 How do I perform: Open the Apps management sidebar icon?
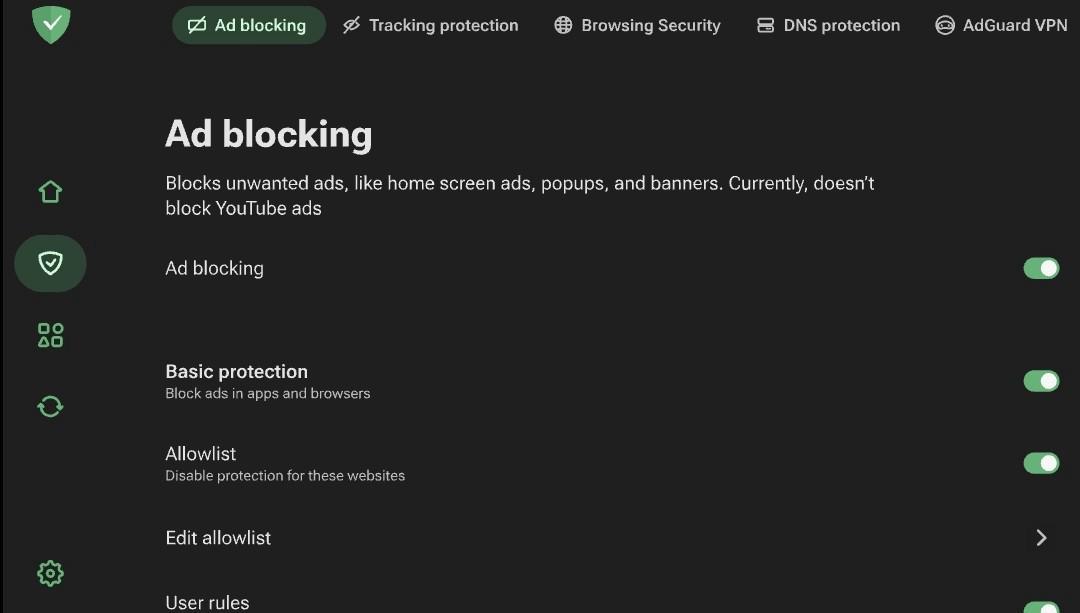click(x=50, y=335)
